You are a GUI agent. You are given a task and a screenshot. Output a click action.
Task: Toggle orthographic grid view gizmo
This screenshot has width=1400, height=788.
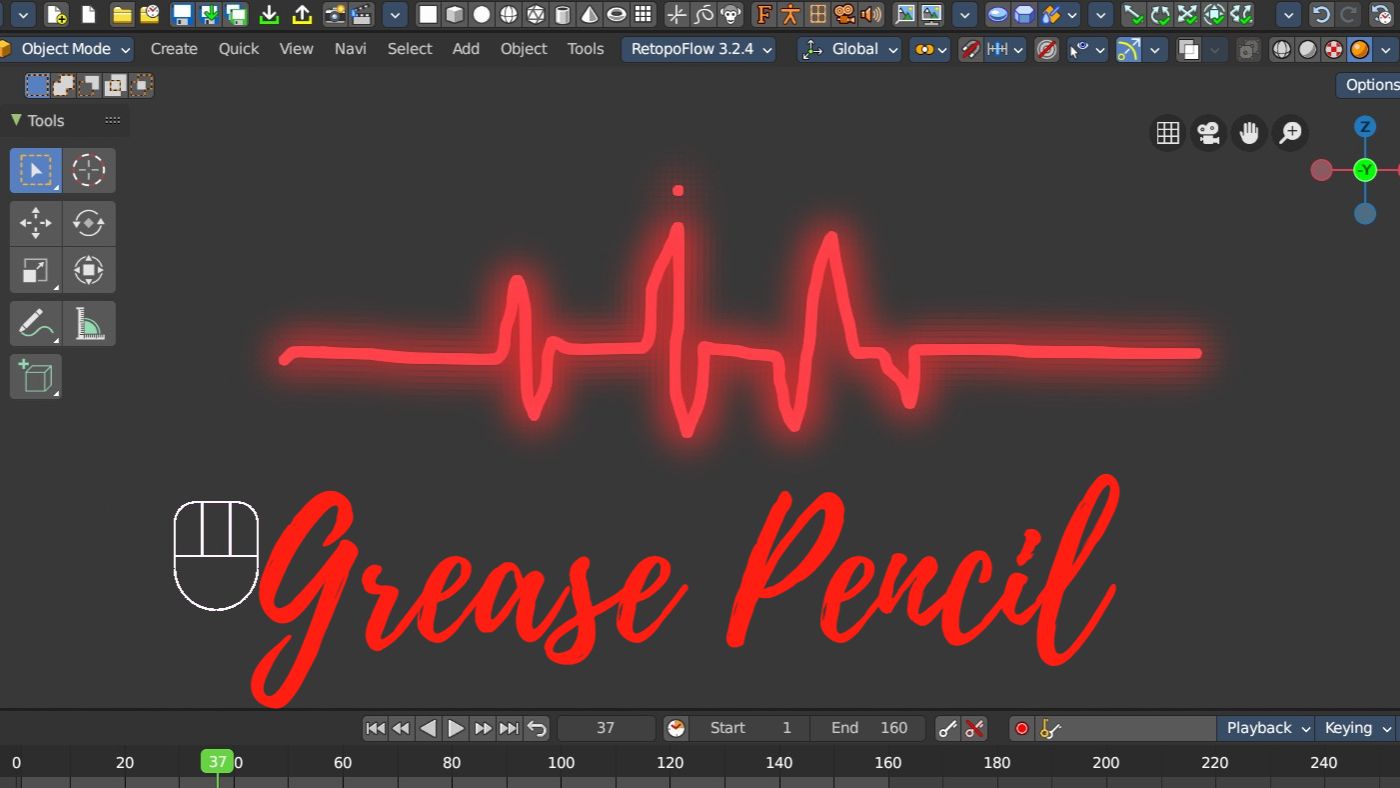[x=1168, y=132]
